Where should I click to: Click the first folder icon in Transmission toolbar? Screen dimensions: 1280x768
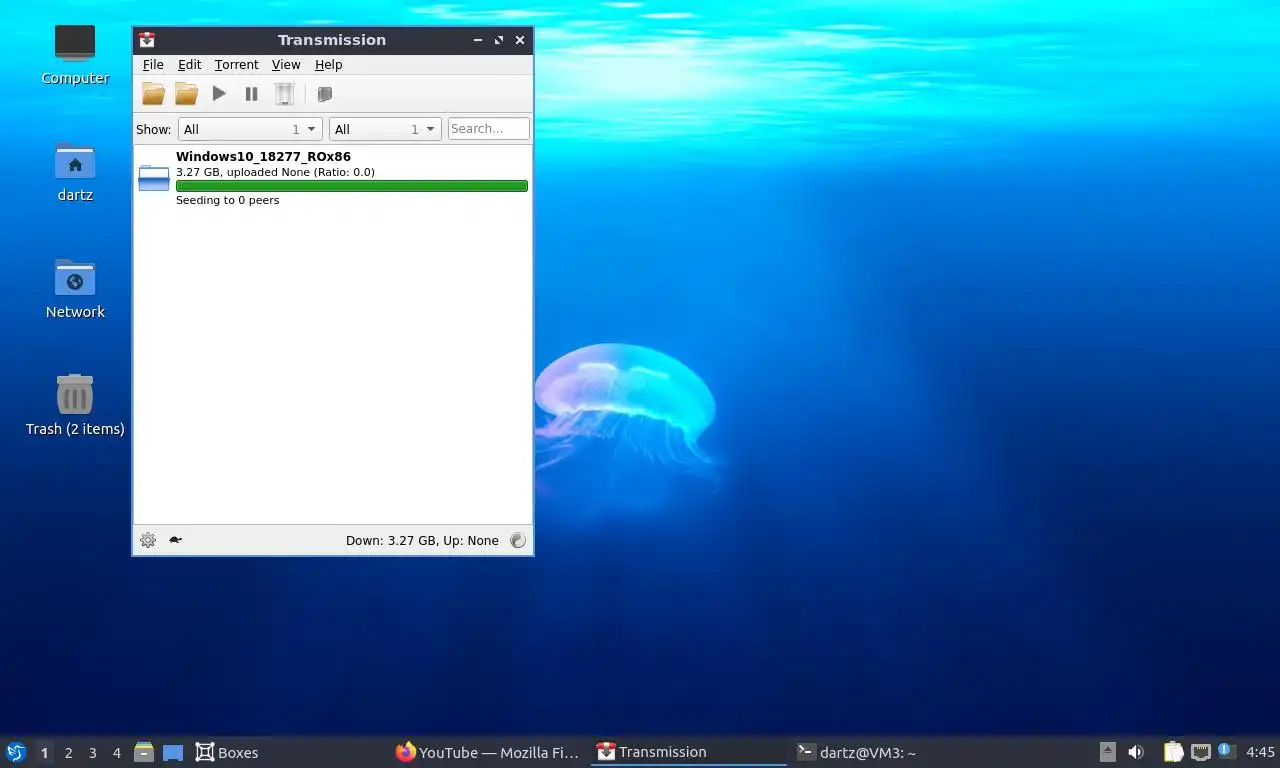153,94
